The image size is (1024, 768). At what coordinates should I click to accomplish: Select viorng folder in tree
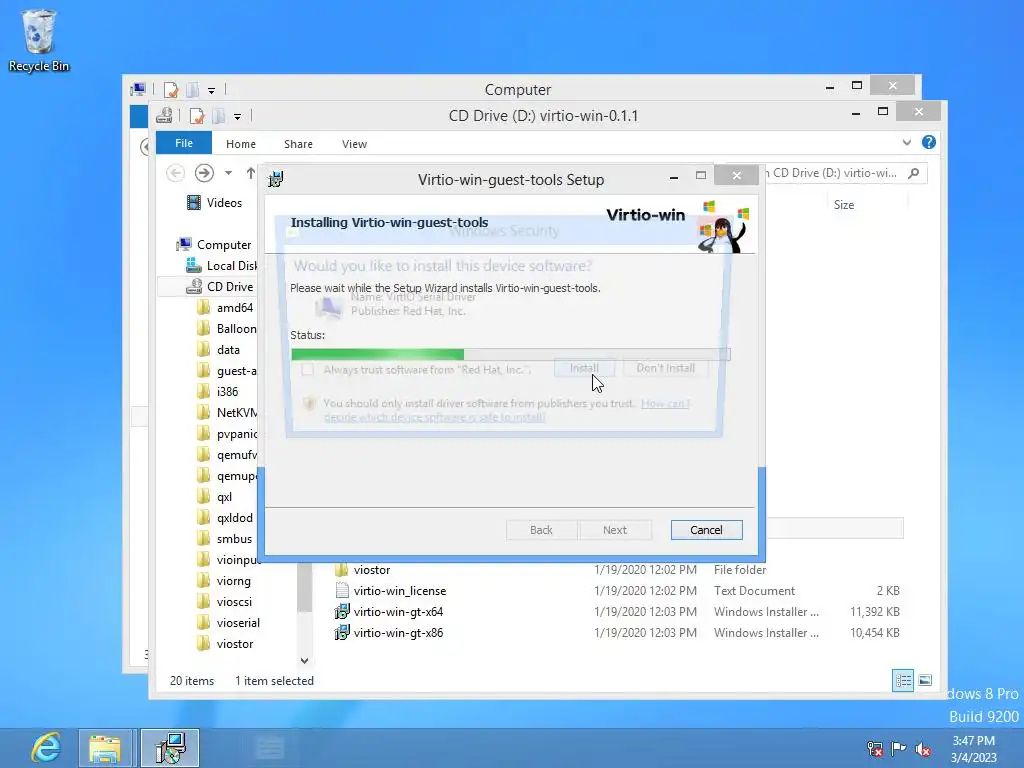224,581
